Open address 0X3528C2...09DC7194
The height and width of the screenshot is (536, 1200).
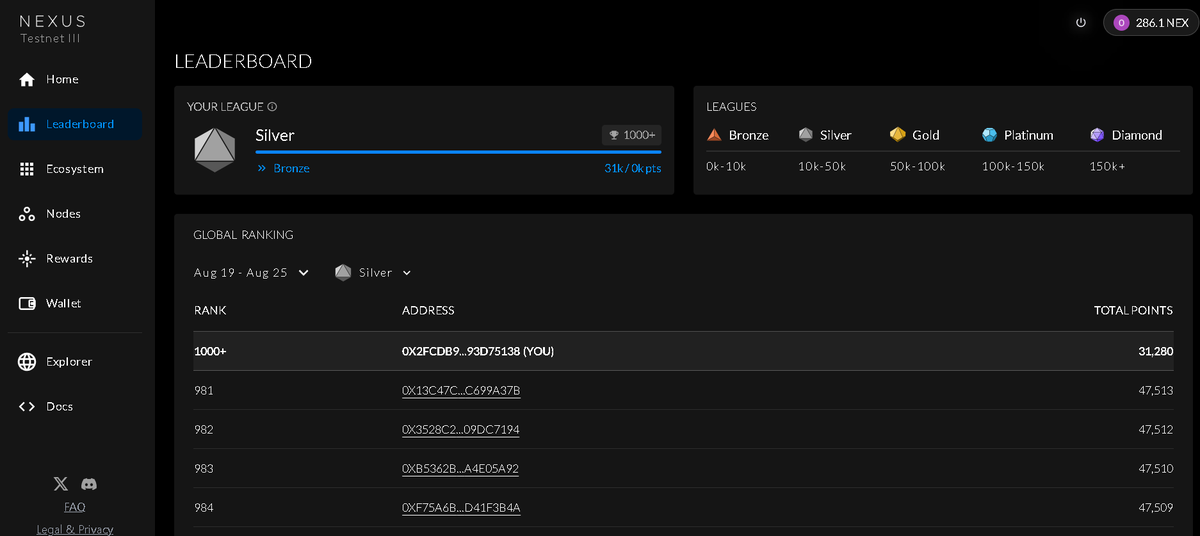pyautogui.click(x=461, y=429)
